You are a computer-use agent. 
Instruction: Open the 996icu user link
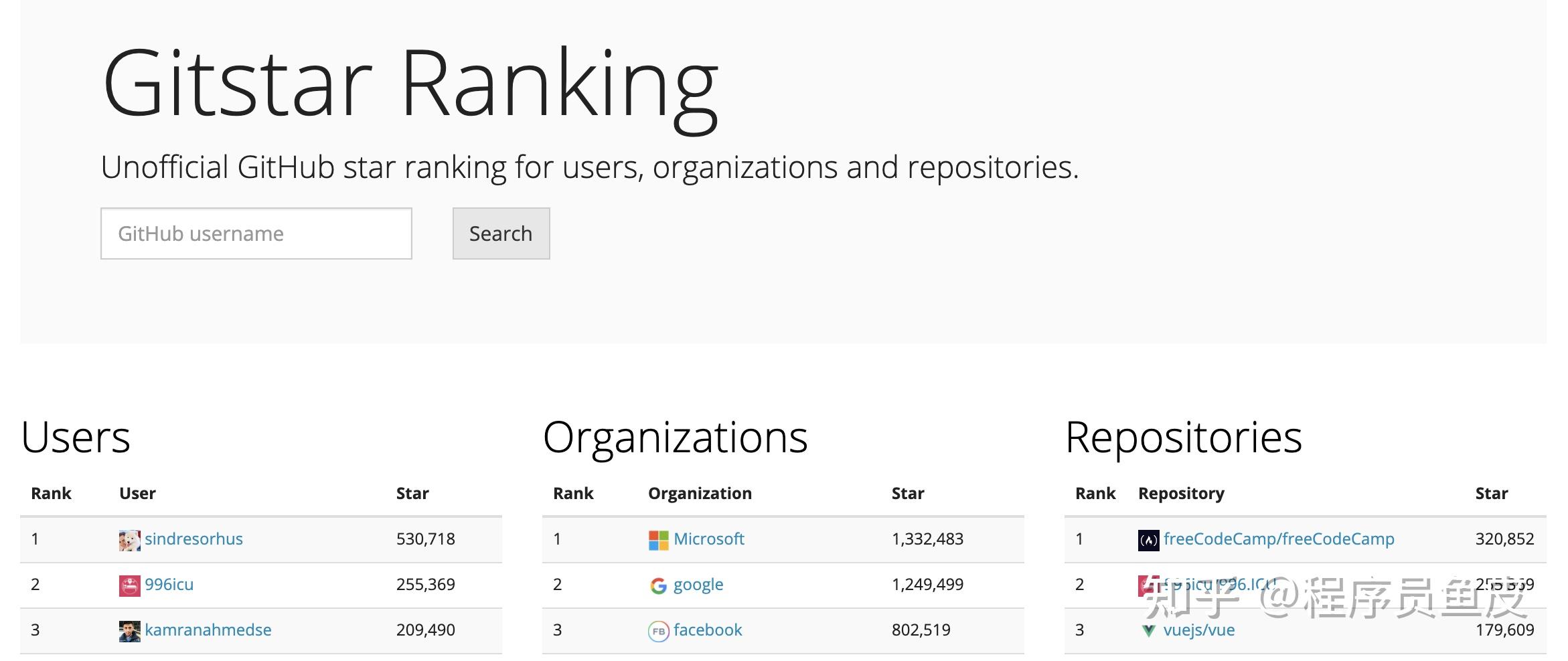(169, 585)
